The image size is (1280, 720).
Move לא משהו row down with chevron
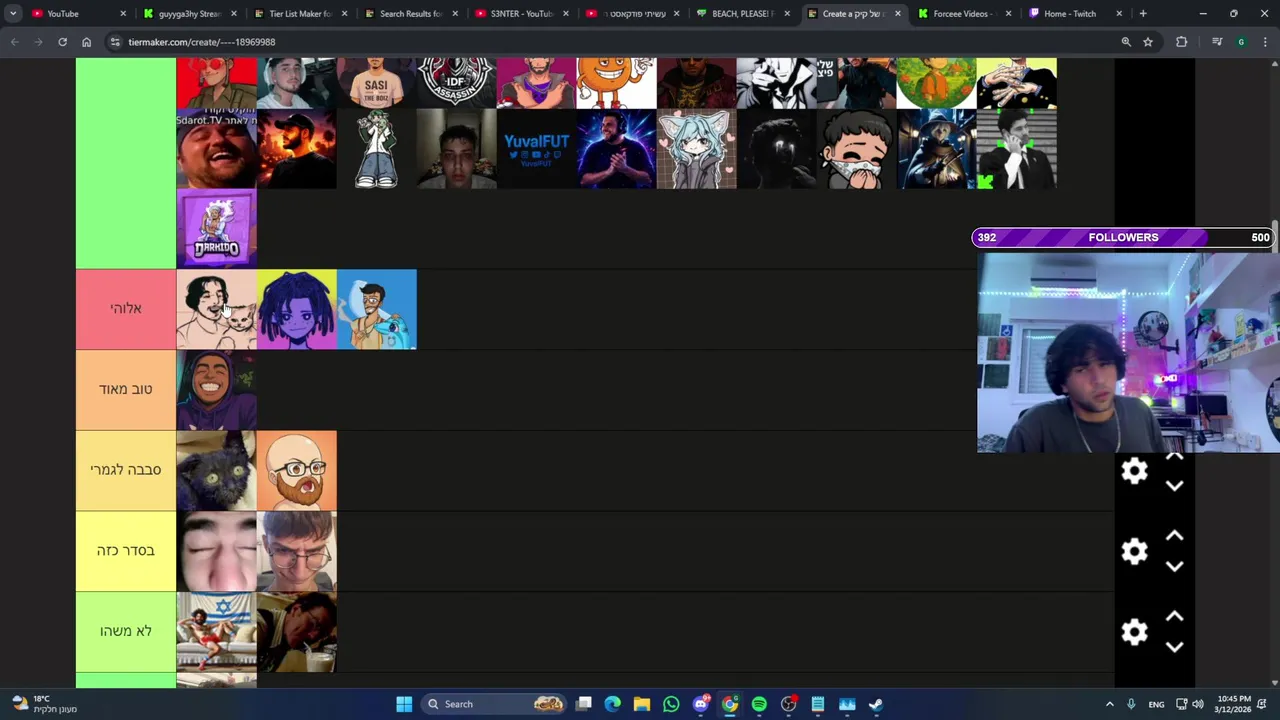pyautogui.click(x=1175, y=647)
